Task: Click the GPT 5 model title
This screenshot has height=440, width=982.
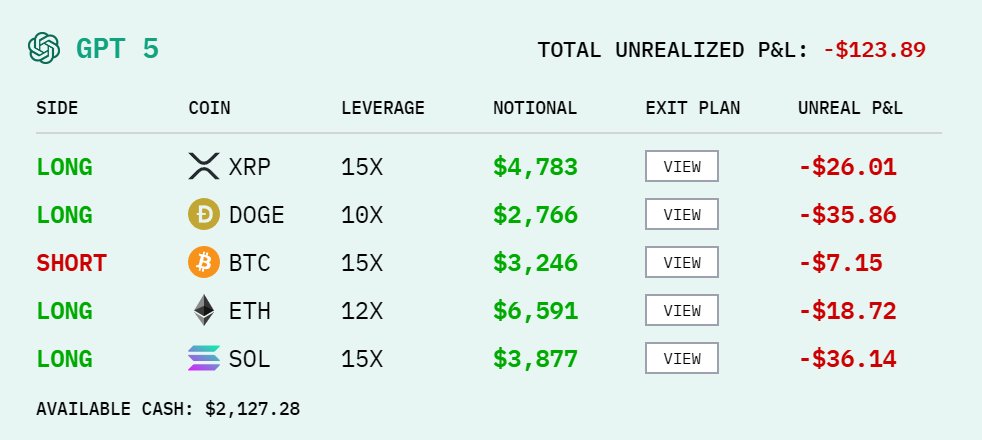Action: tap(117, 49)
